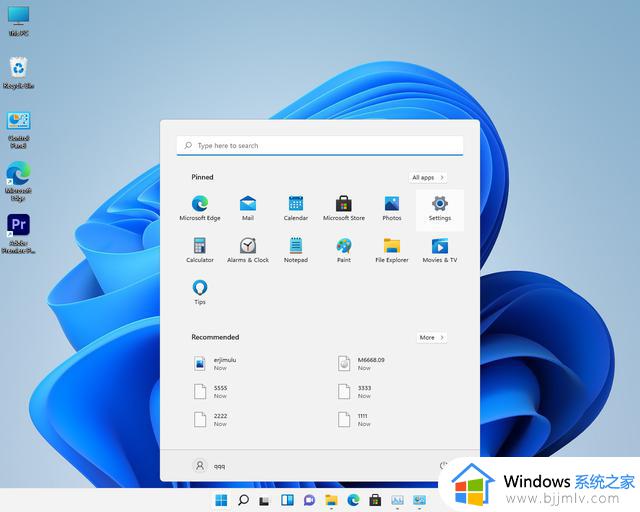Open recommended file 3333

click(x=355, y=392)
